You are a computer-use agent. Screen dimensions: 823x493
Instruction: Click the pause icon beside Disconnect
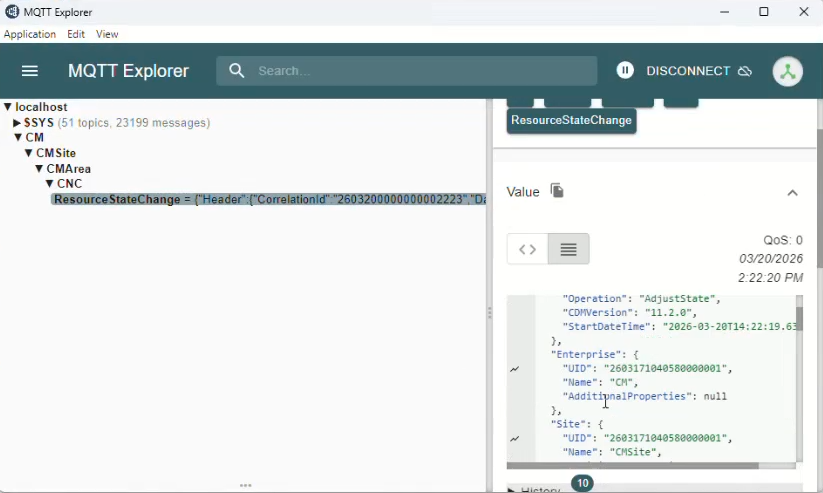pyautogui.click(x=625, y=70)
